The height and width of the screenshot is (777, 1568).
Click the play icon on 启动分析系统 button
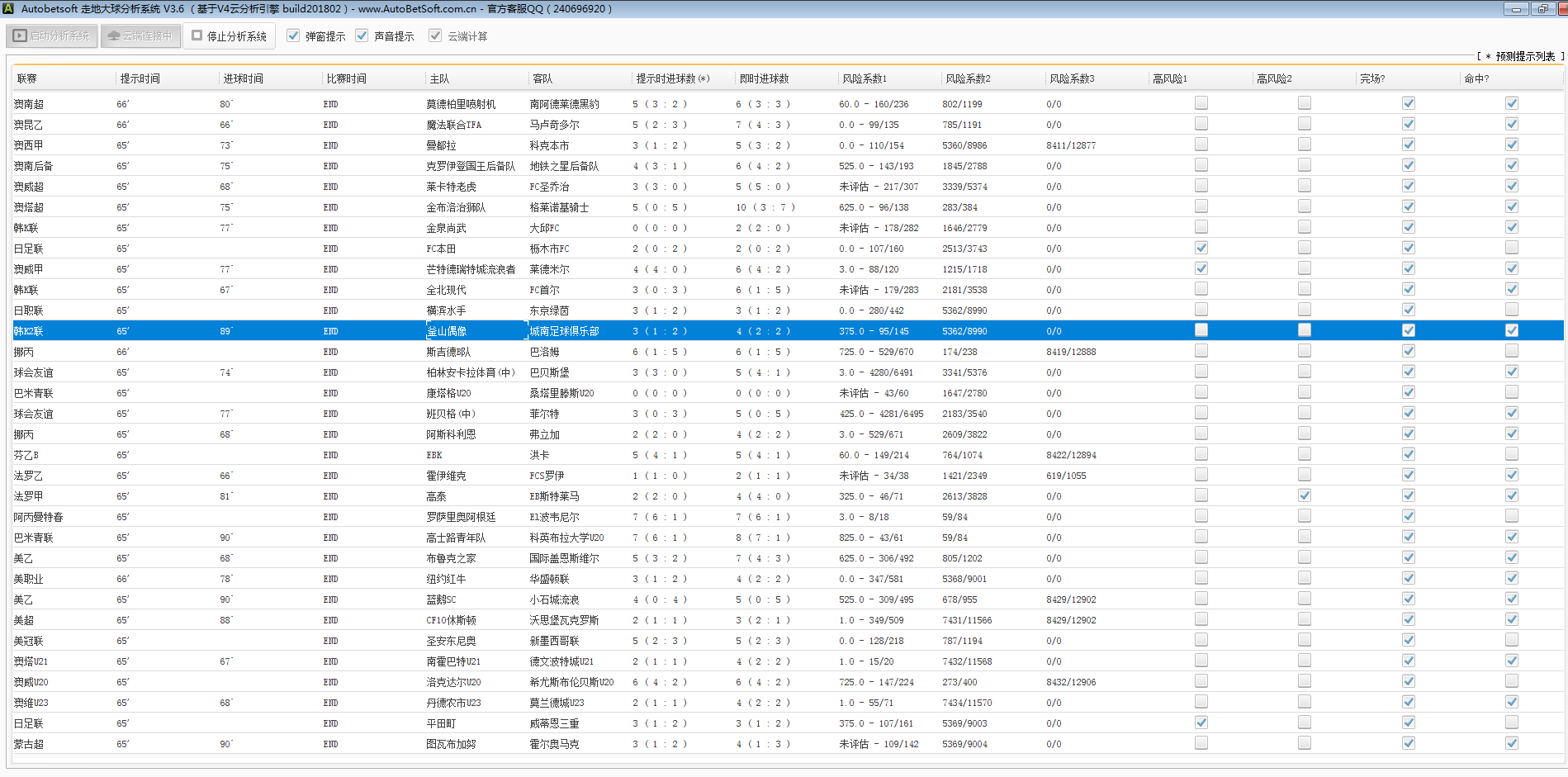pyautogui.click(x=20, y=36)
